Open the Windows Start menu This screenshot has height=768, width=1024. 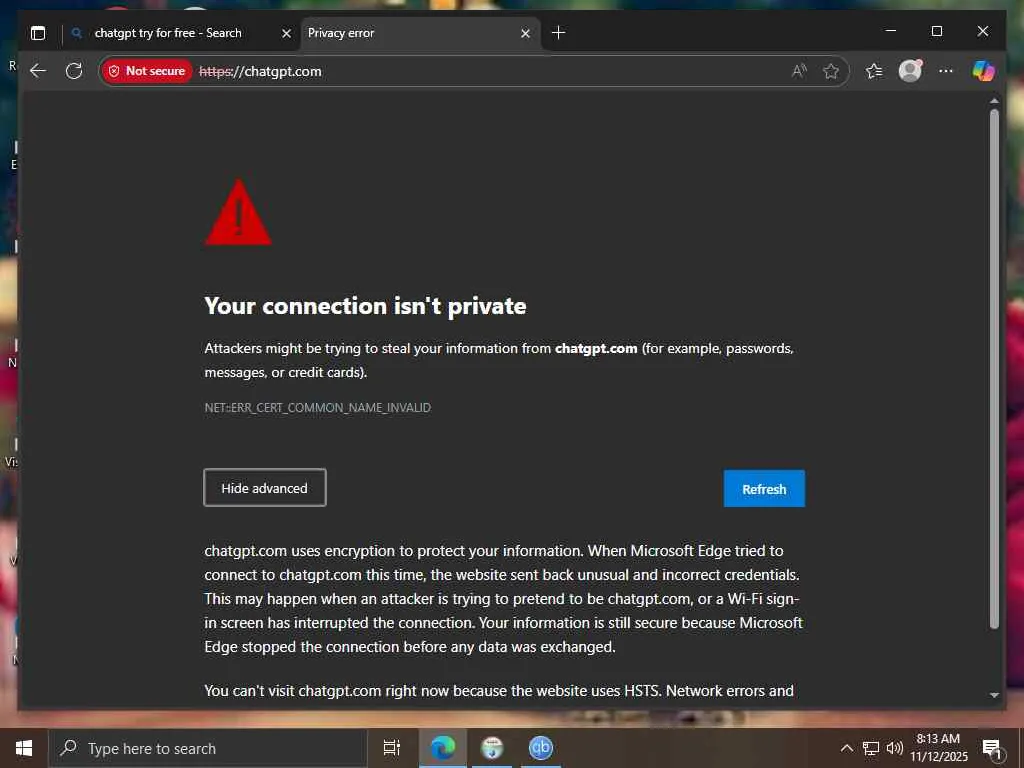click(24, 748)
